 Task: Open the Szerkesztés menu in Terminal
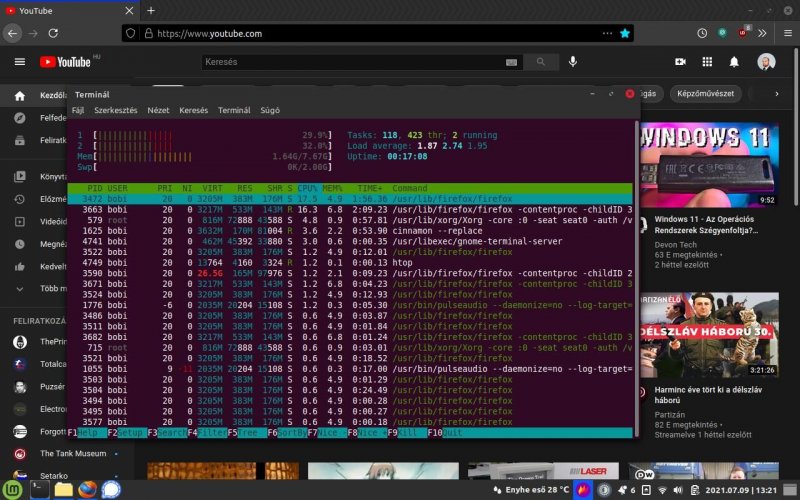coord(116,110)
